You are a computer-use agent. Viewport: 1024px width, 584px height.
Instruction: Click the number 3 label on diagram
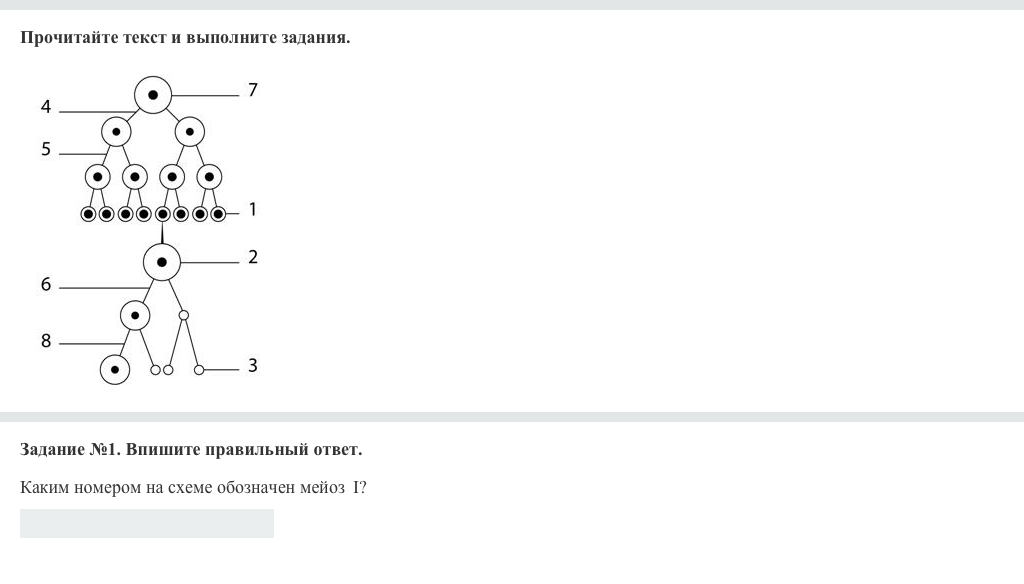[x=253, y=366]
